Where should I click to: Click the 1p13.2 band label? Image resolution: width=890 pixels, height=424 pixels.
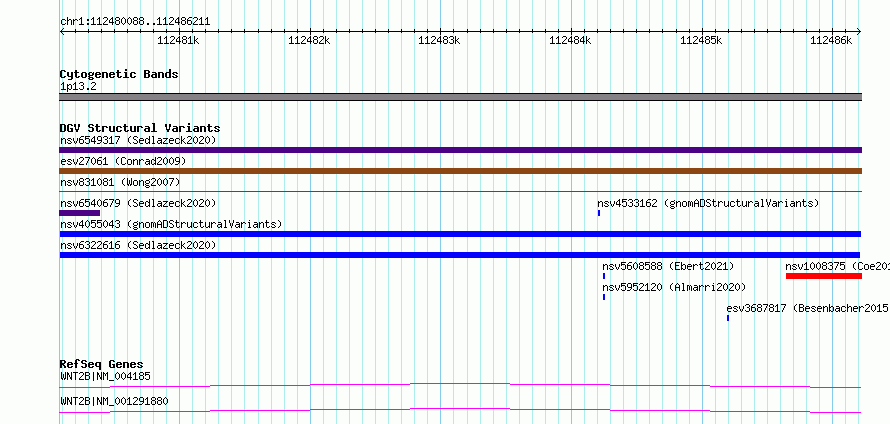point(78,87)
